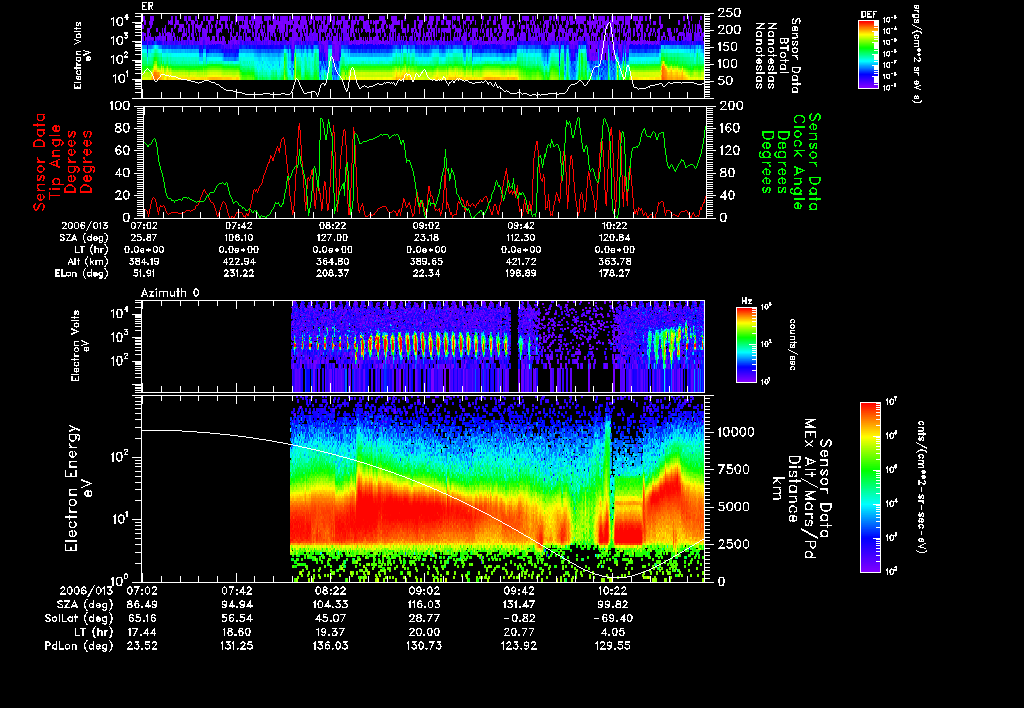Click SolLat value 45.07
Image resolution: width=1024 pixels, height=708 pixels.
[330, 618]
